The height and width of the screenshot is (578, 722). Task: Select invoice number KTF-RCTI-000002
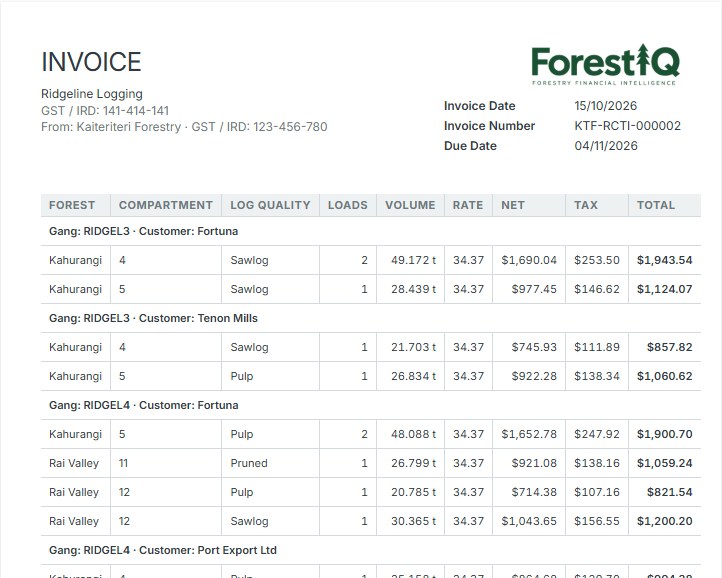628,126
